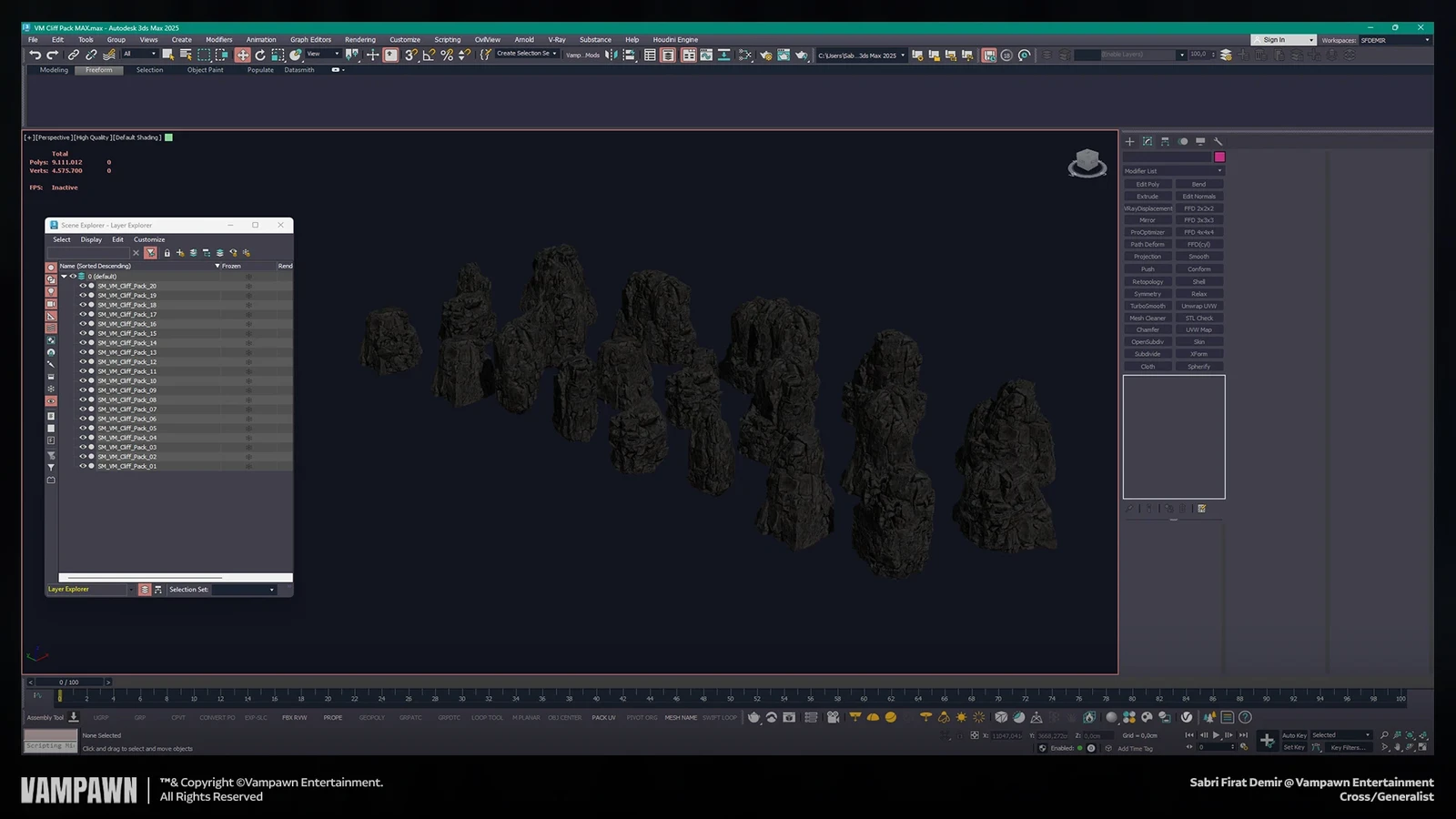The image size is (1456, 819).
Task: Click the Percent Snap toggle icon
Action: pyautogui.click(x=447, y=56)
